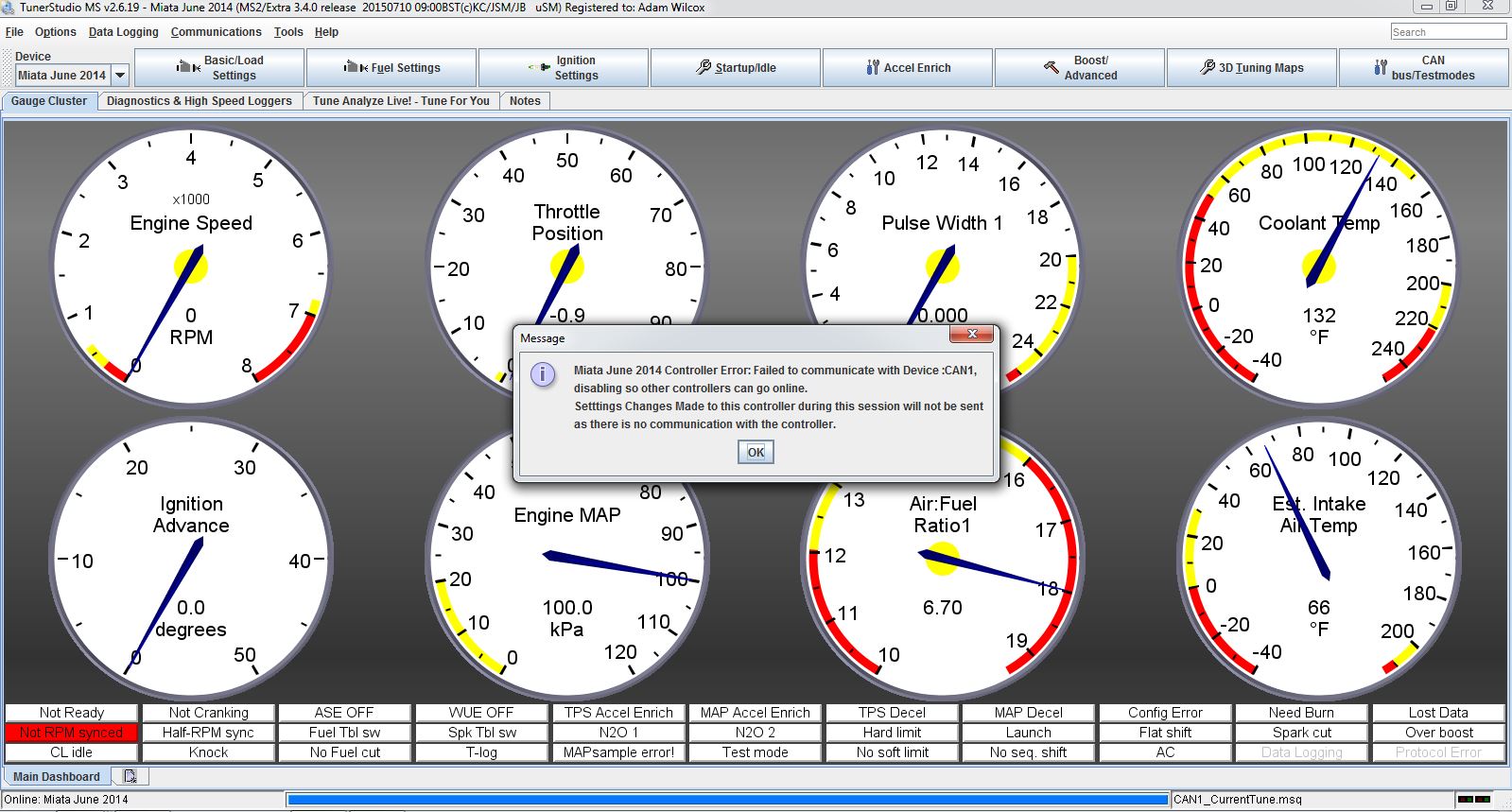The image size is (1512, 812).
Task: Open the Startup/Idle settings
Action: pos(736,68)
